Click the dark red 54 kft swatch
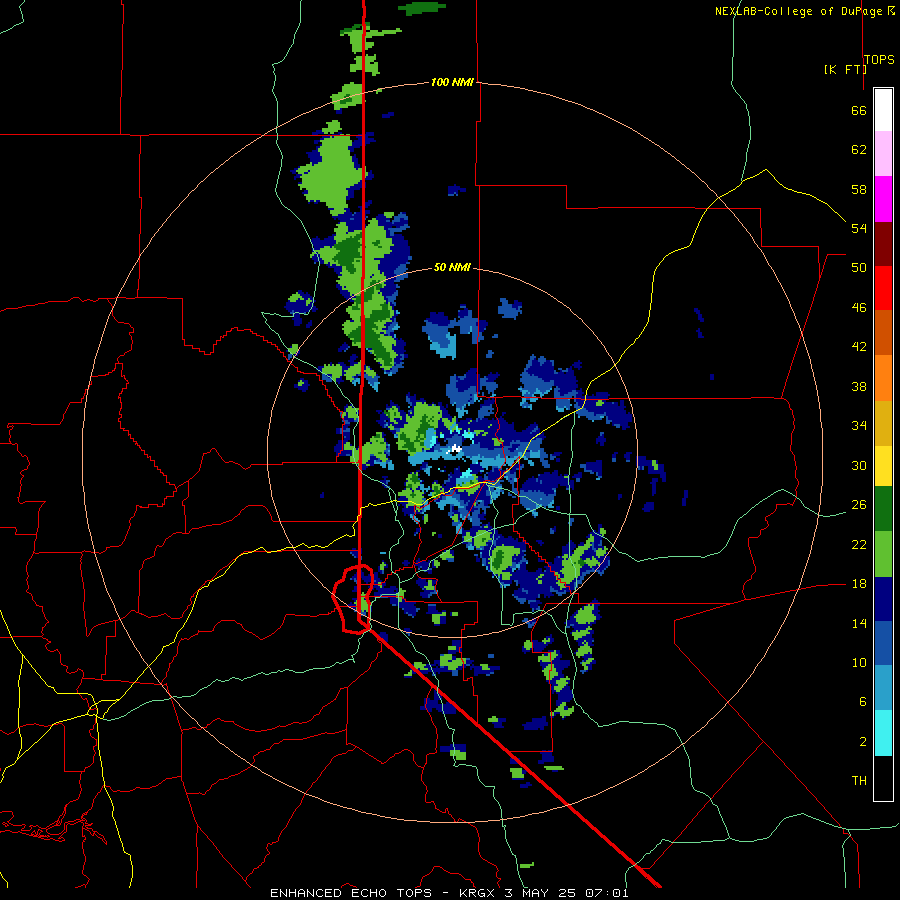This screenshot has width=900, height=900. (883, 243)
